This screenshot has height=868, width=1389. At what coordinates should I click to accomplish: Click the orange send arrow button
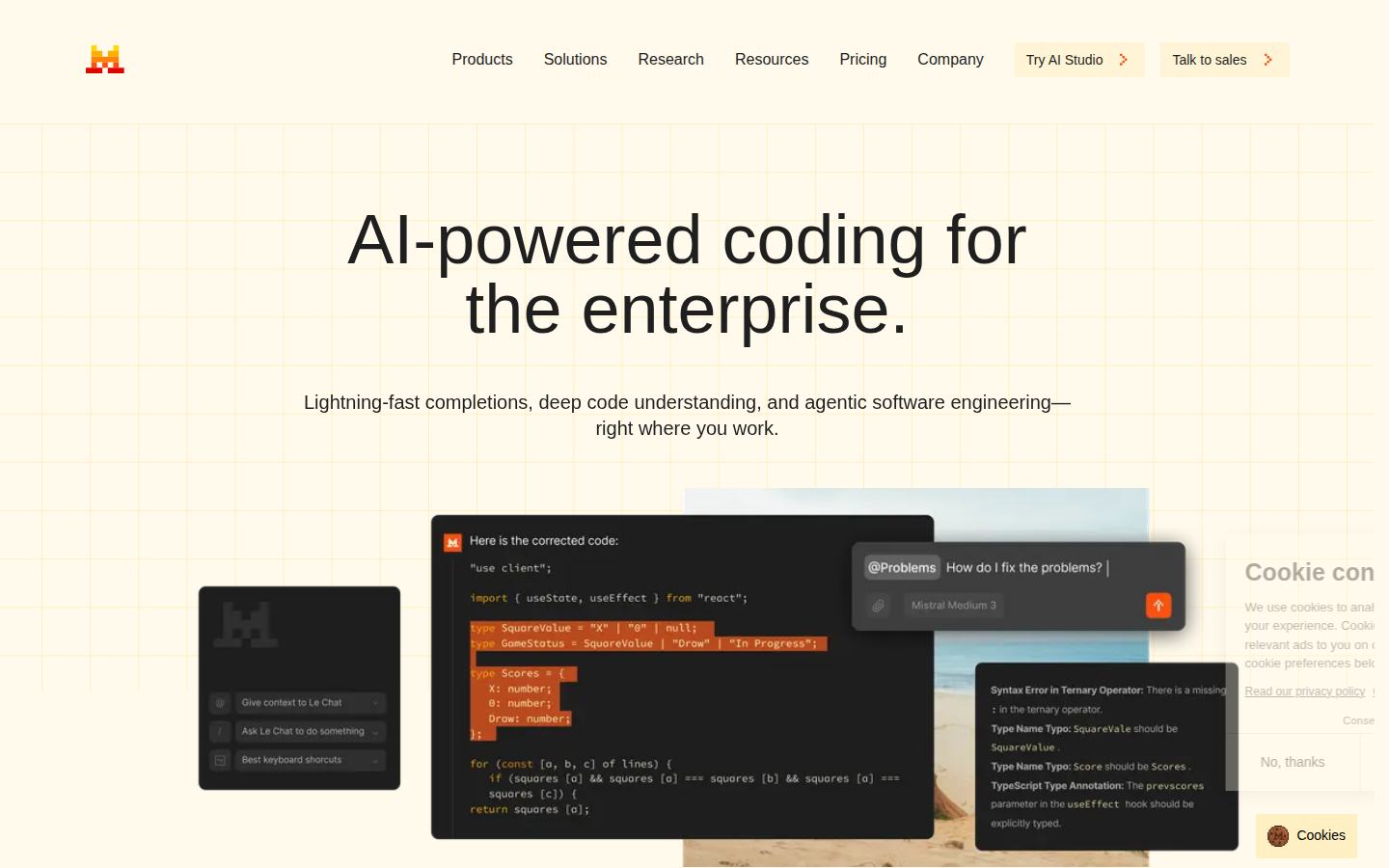tap(1158, 605)
